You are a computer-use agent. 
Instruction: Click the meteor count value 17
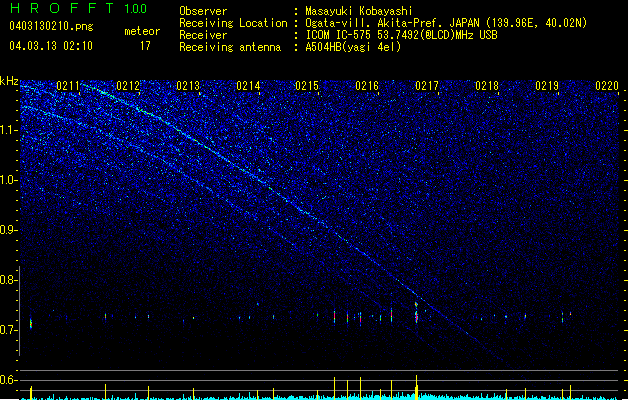[145, 46]
